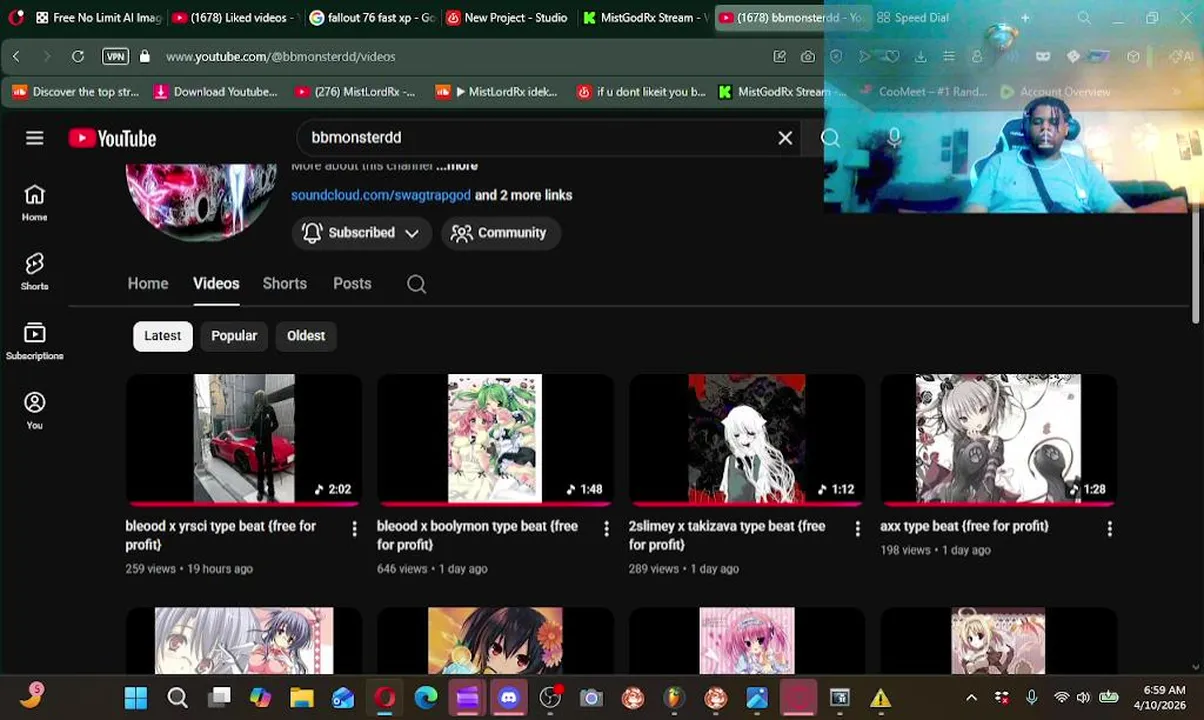Viewport: 1204px width, 720px height.
Task: Open Microsoft Edge from the taskbar
Action: coord(426,698)
